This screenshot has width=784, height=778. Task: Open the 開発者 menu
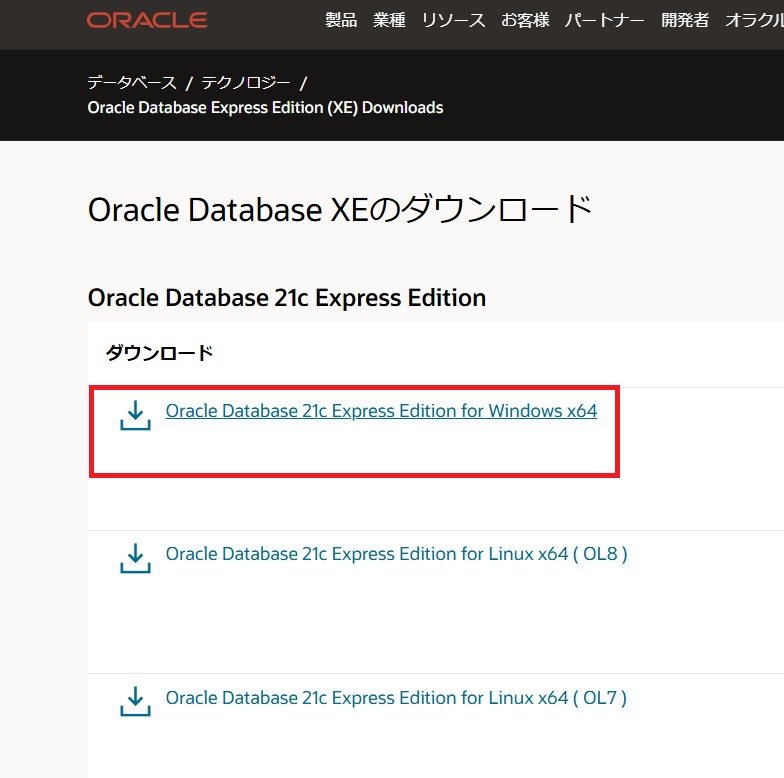pyautogui.click(x=685, y=20)
